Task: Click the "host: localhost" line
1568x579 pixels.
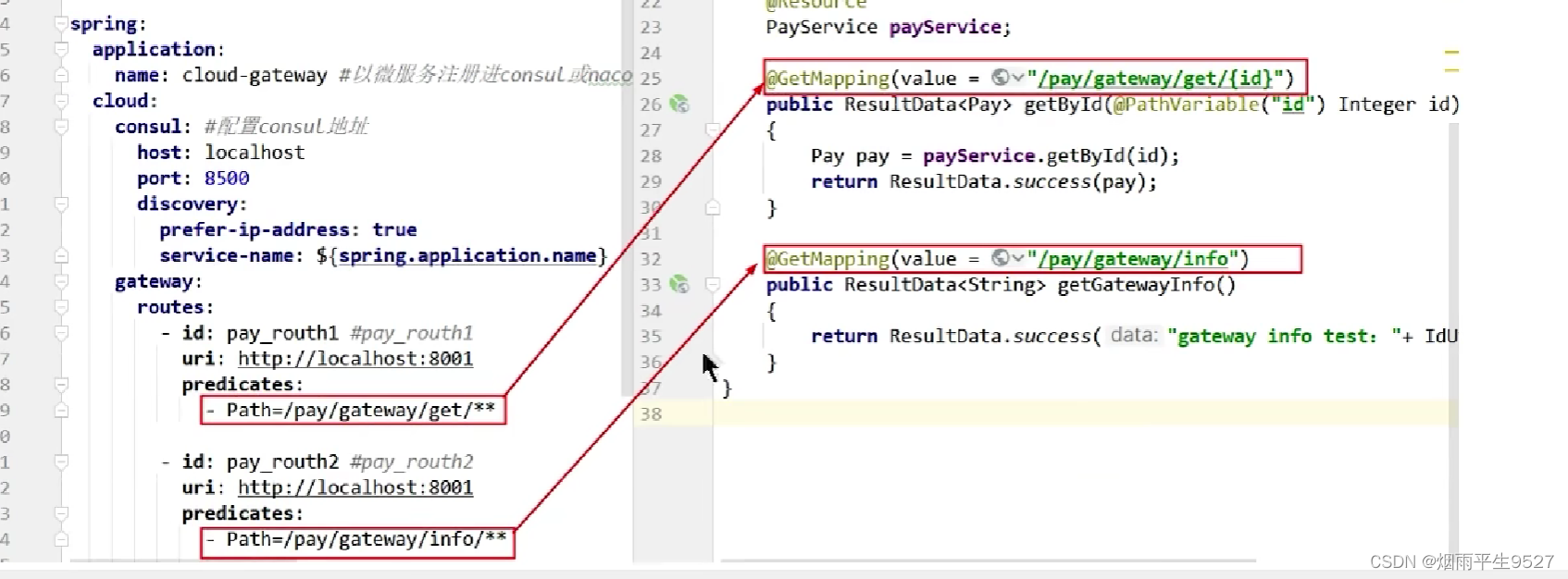Action: [x=220, y=153]
